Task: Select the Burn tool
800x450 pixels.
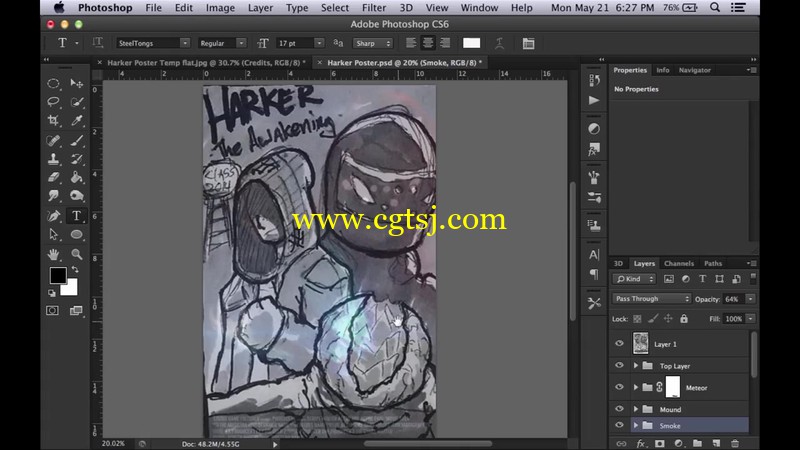Action: point(77,195)
